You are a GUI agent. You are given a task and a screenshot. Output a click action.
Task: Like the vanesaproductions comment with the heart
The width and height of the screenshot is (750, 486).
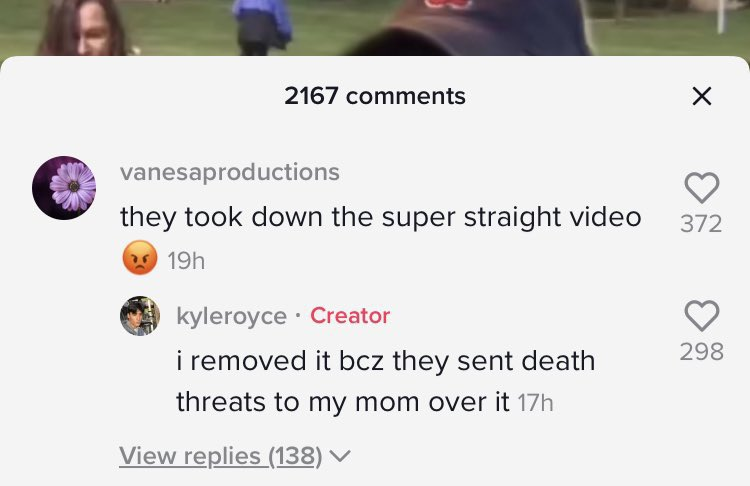click(x=702, y=188)
